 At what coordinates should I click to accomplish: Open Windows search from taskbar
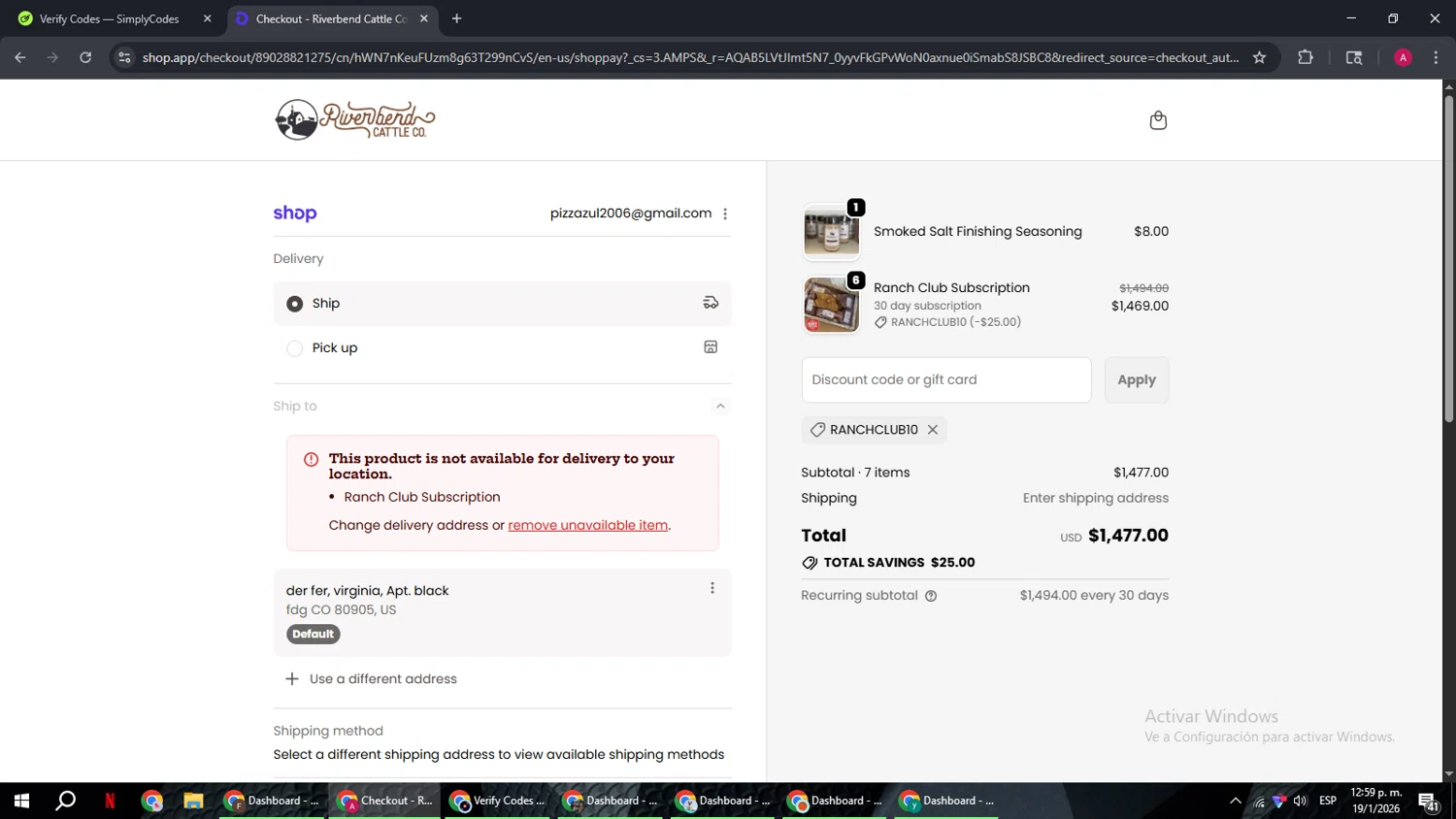pyautogui.click(x=65, y=801)
